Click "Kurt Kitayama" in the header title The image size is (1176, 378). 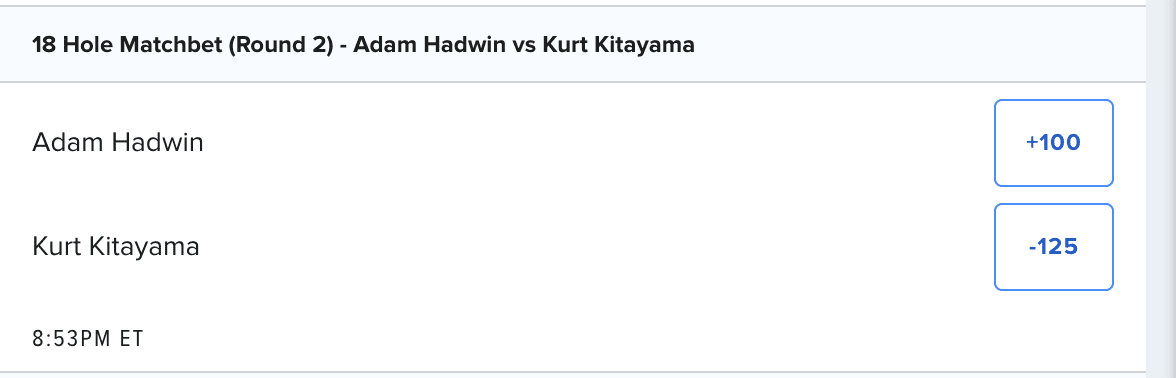pos(618,45)
